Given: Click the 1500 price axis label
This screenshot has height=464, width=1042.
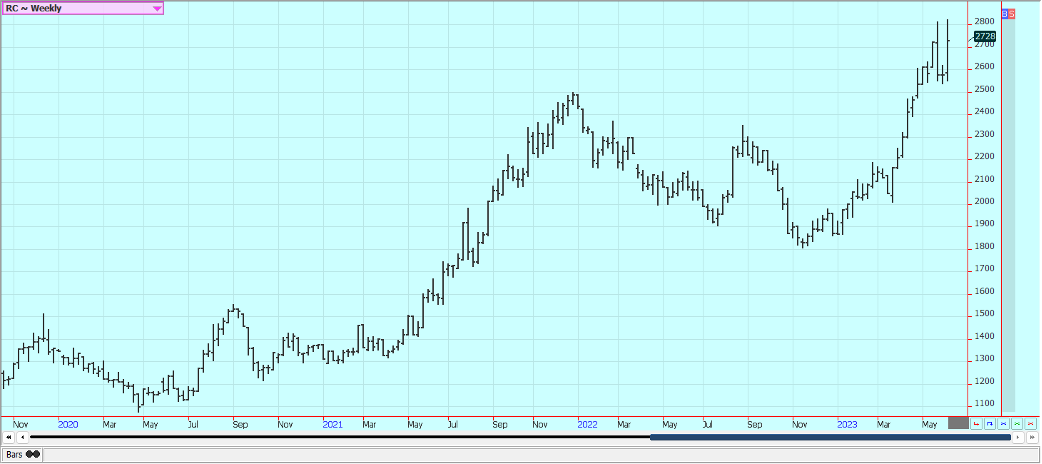Looking at the screenshot, I should coord(985,314).
